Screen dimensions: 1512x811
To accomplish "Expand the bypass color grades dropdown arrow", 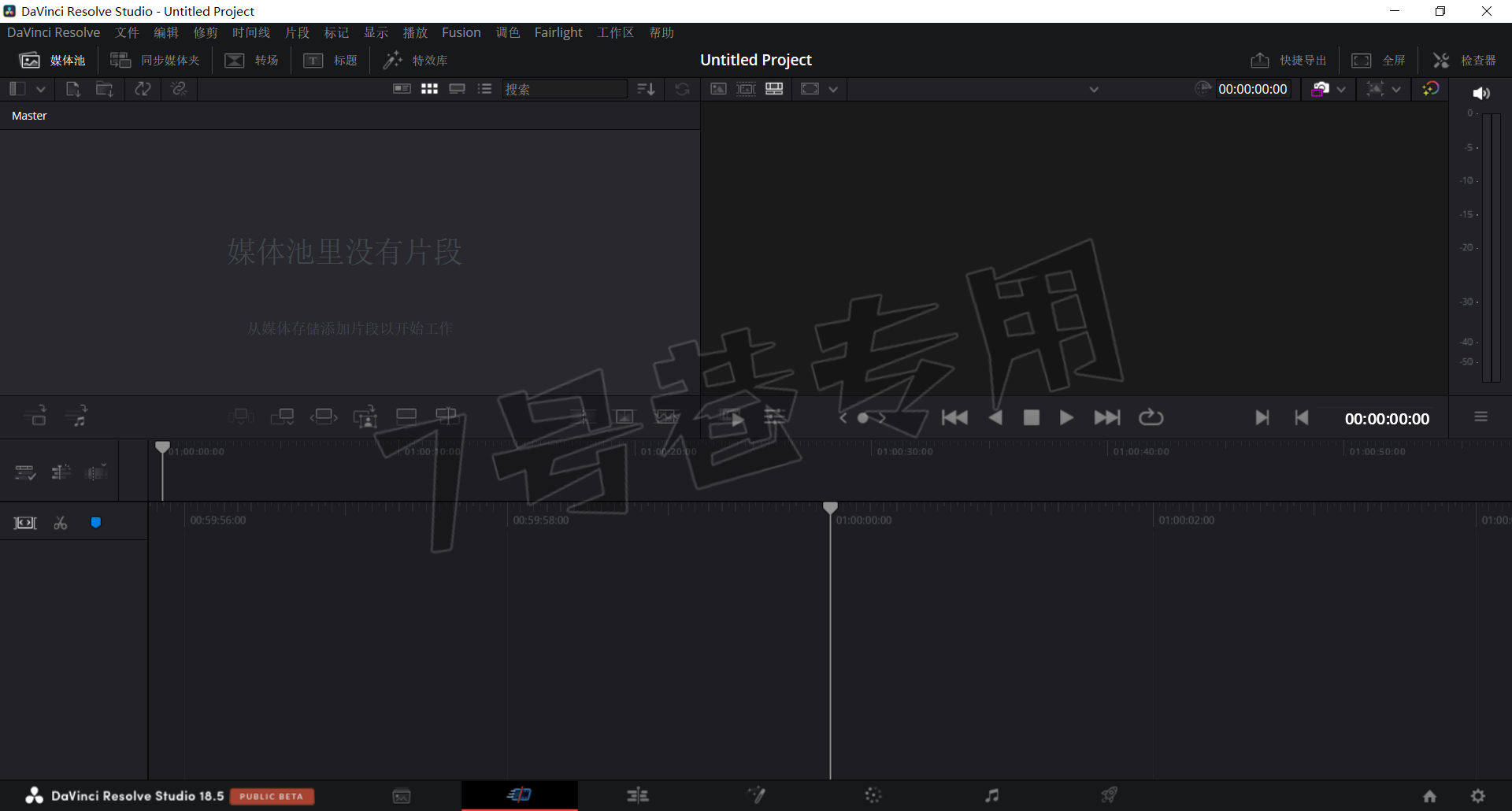I will (x=1341, y=90).
